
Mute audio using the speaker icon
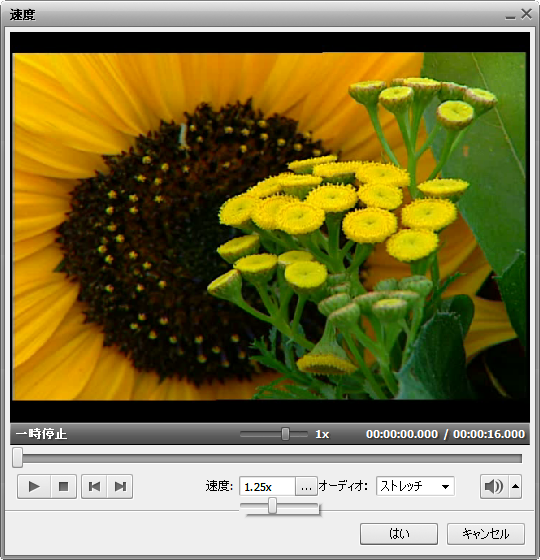(x=494, y=486)
